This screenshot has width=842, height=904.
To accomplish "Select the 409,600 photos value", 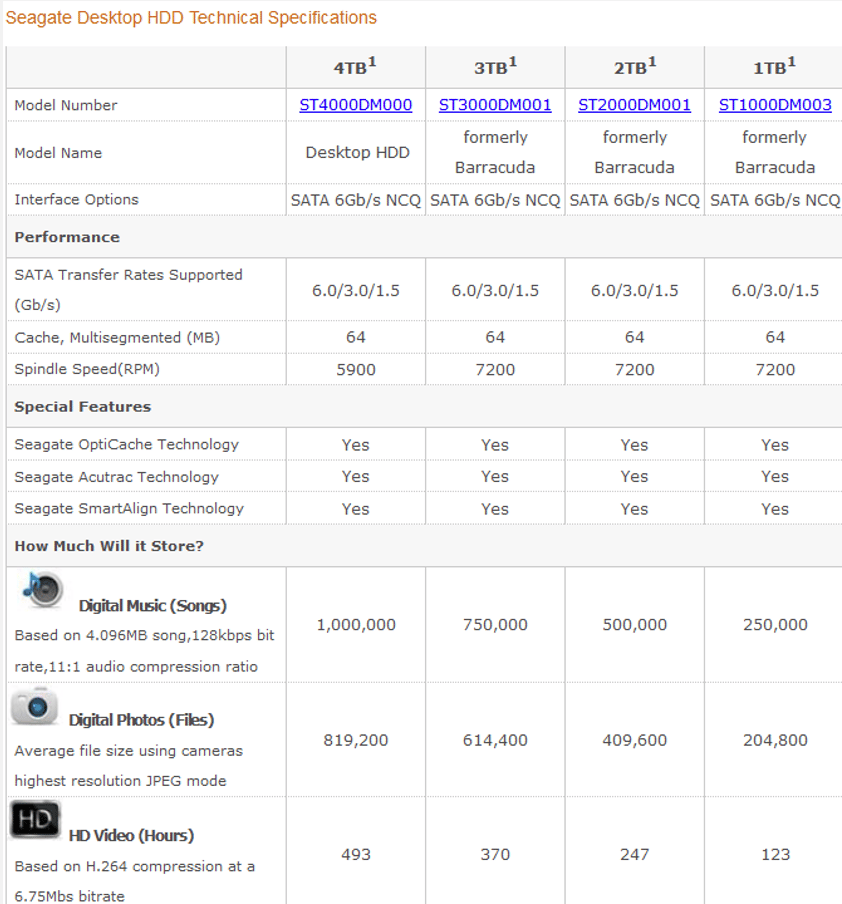I will click(634, 740).
